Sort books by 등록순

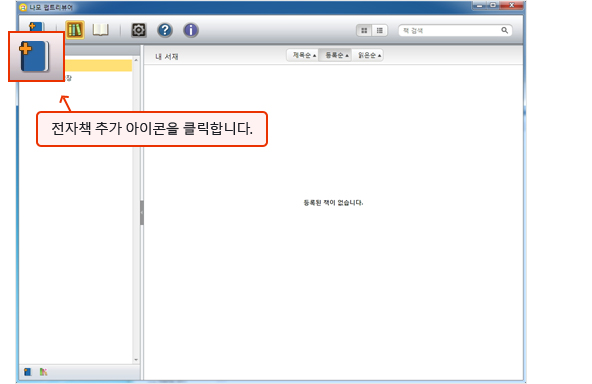click(336, 55)
